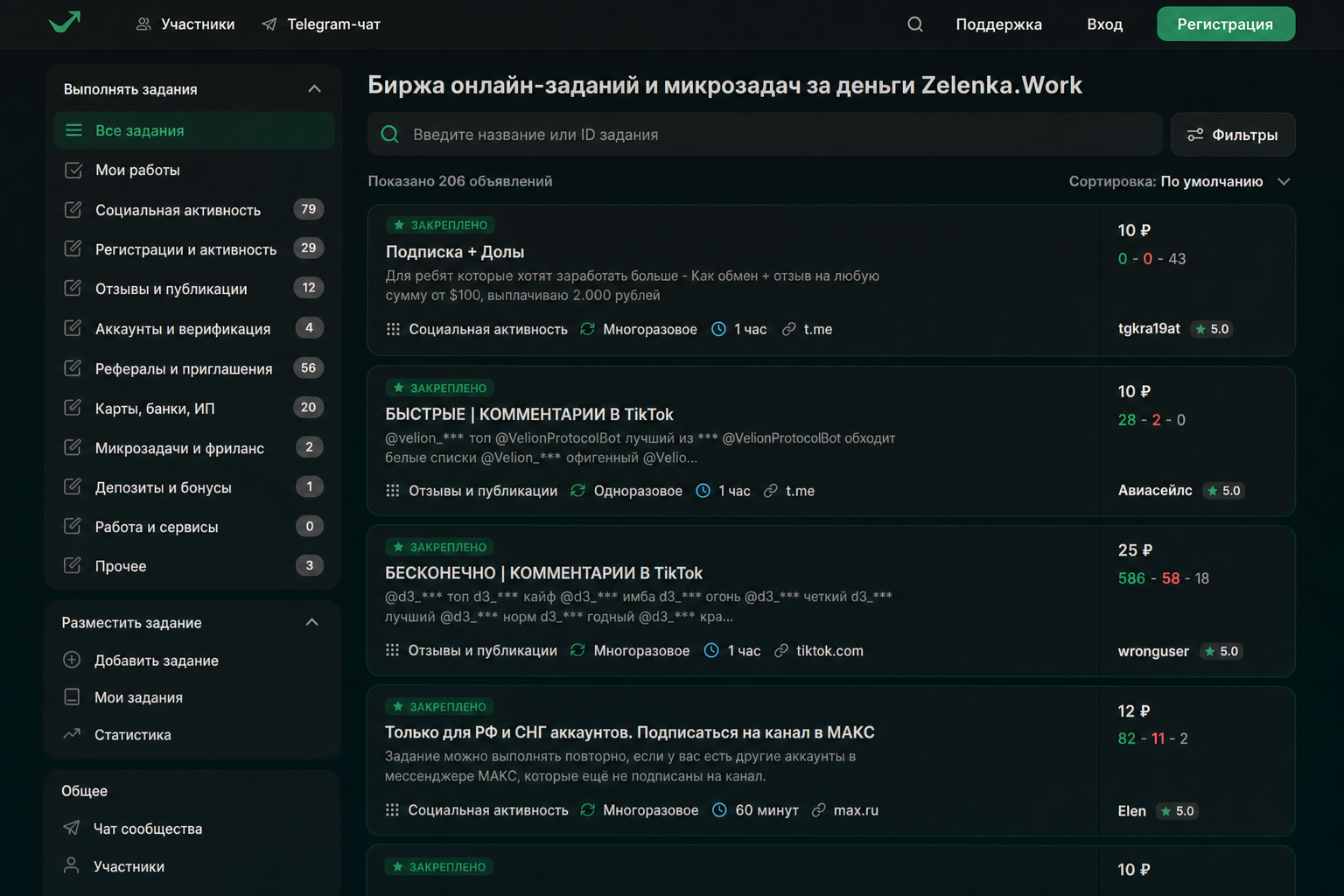Viewport: 1344px width, 896px height.
Task: Click author name Авиасейлс
Action: 1155,491
